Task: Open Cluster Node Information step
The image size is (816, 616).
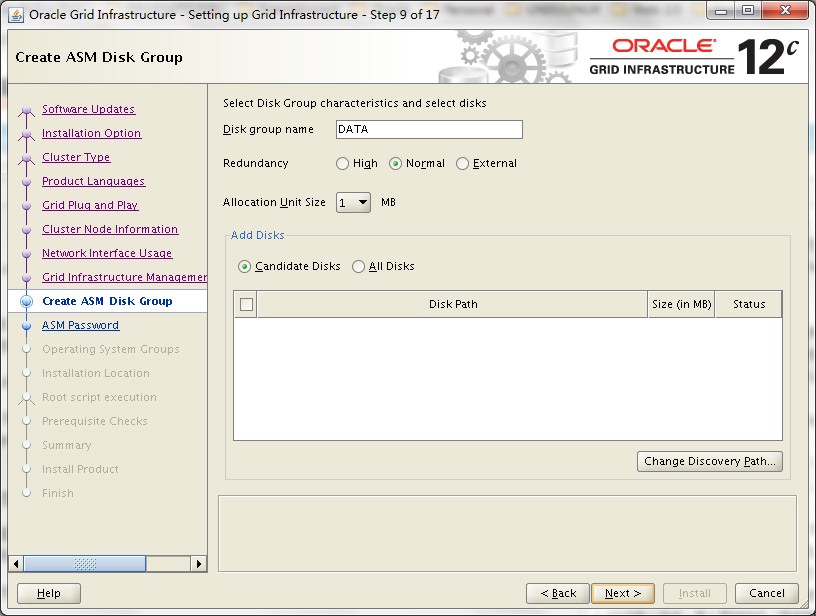Action: click(110, 229)
